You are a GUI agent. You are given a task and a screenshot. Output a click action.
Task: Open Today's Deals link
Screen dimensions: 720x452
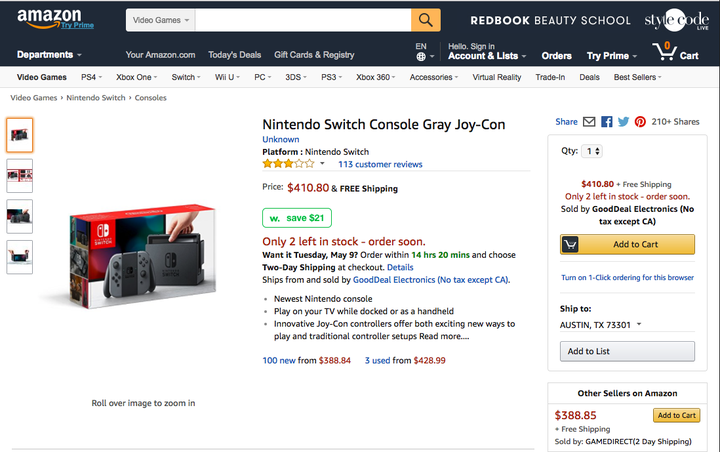(235, 55)
